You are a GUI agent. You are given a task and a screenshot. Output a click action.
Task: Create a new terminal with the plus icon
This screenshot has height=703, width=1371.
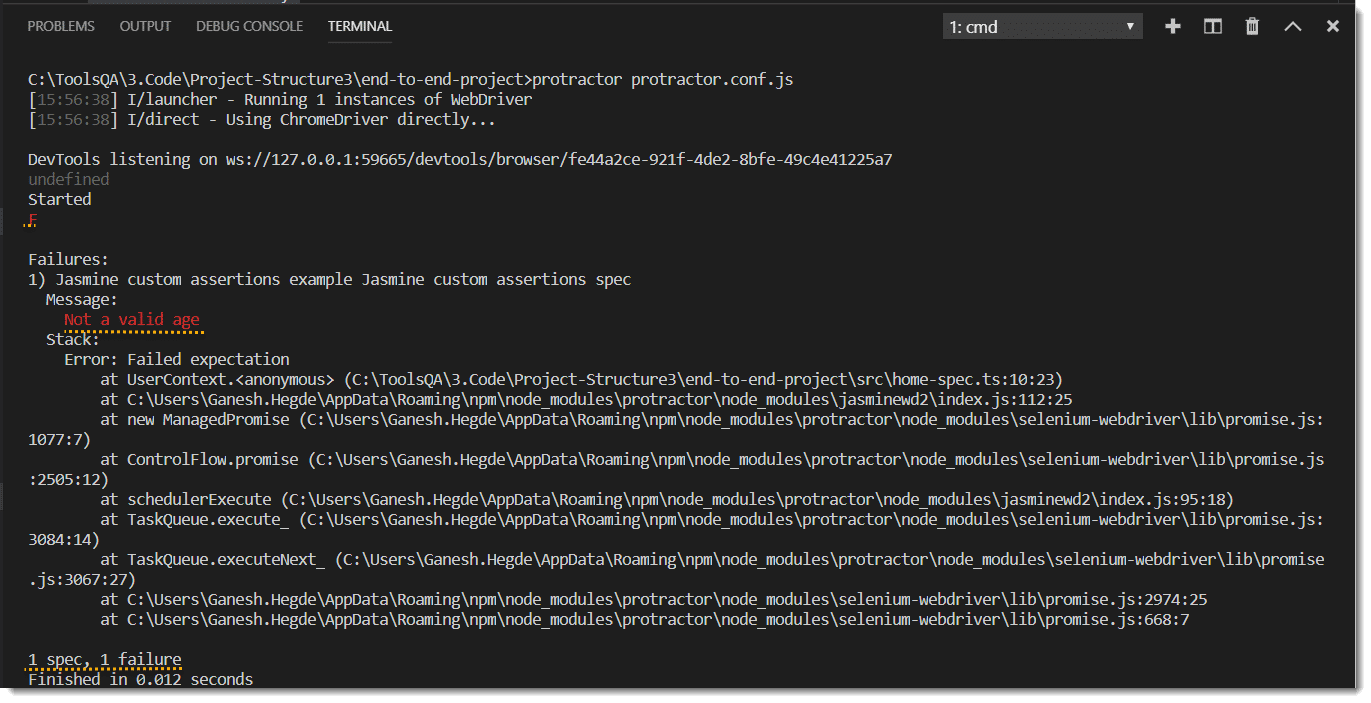click(x=1171, y=25)
